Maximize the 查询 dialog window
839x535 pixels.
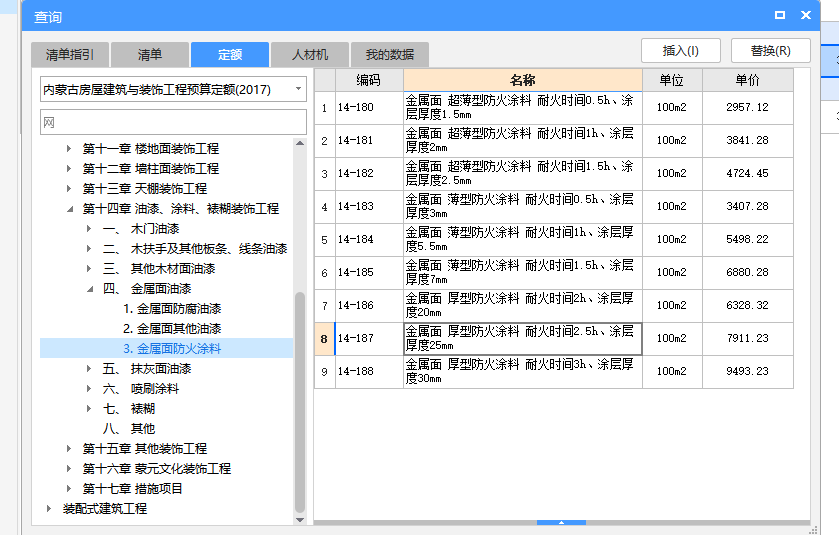click(x=780, y=16)
